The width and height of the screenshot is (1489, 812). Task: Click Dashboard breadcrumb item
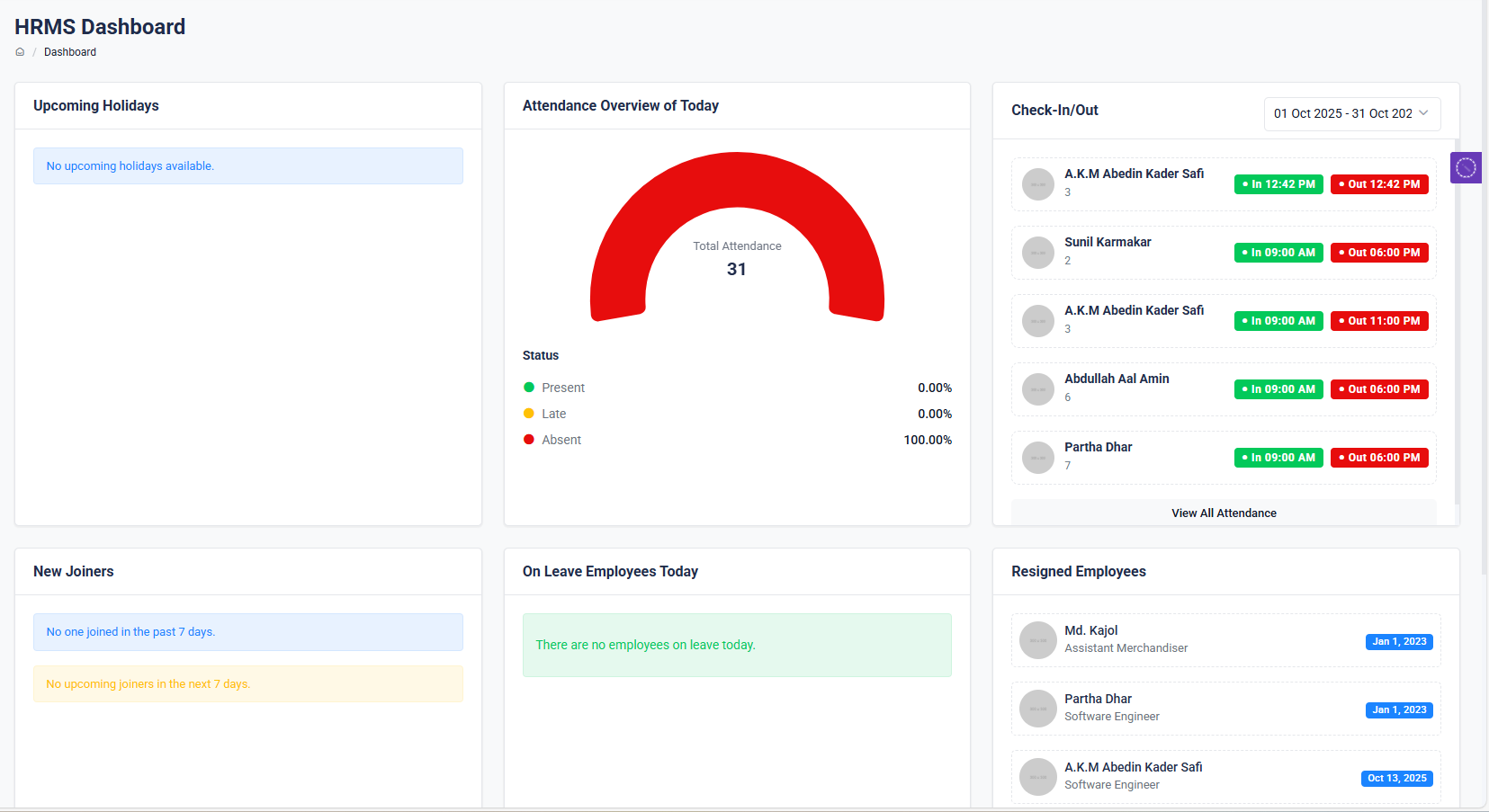[70, 52]
